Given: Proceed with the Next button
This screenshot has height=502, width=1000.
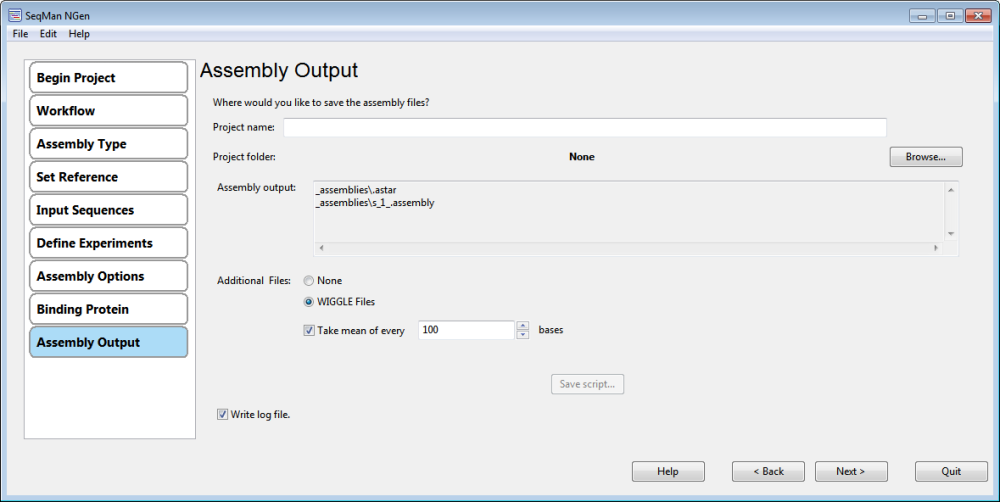Looking at the screenshot, I should tap(851, 471).
